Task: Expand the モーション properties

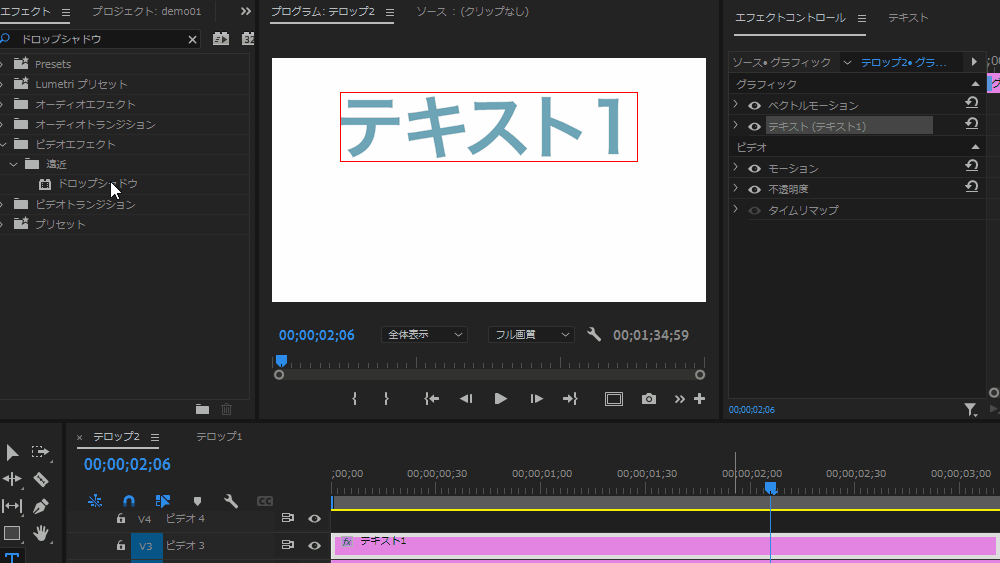Action: pos(735,167)
